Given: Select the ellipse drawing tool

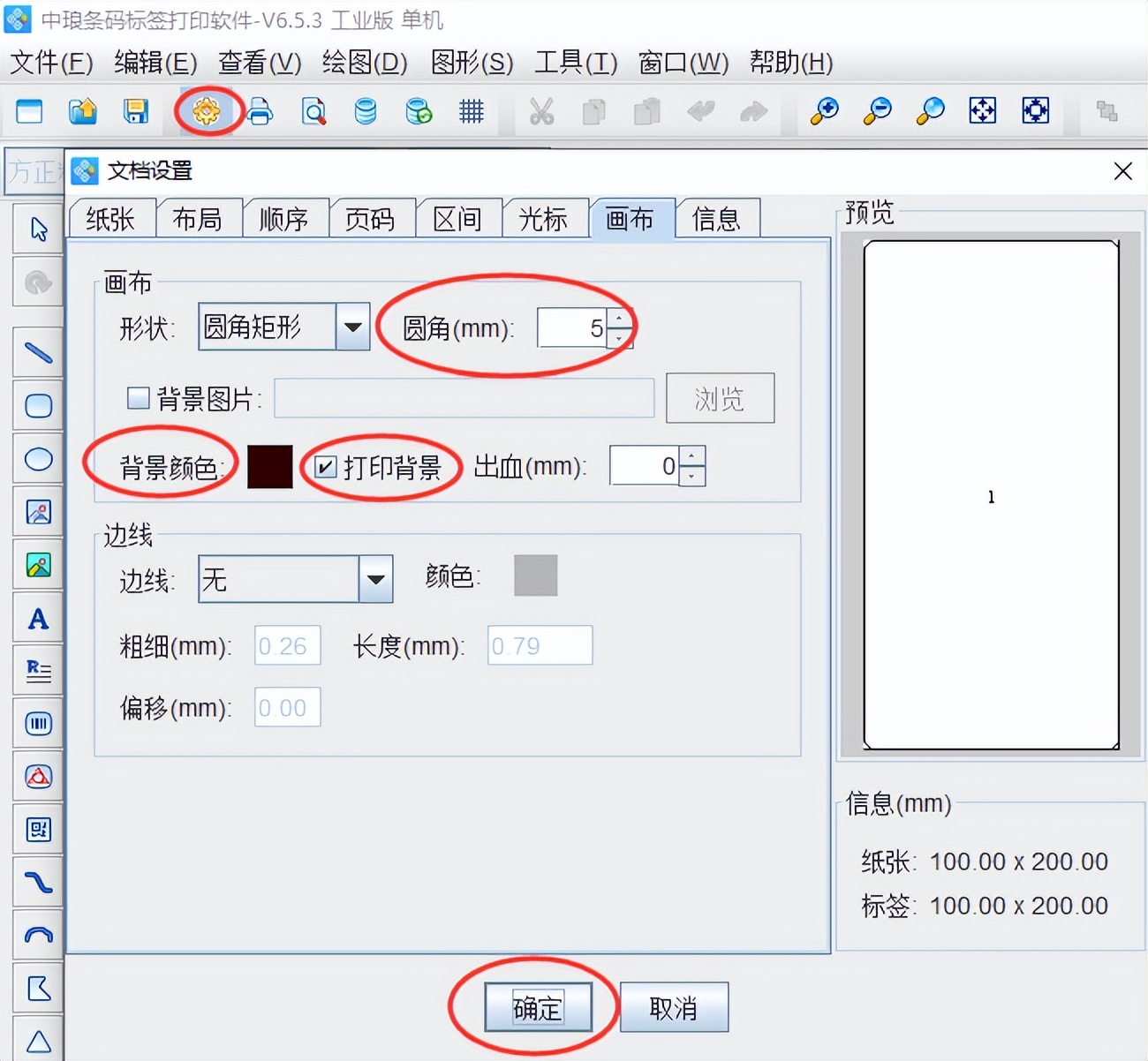Looking at the screenshot, I should tap(39, 459).
